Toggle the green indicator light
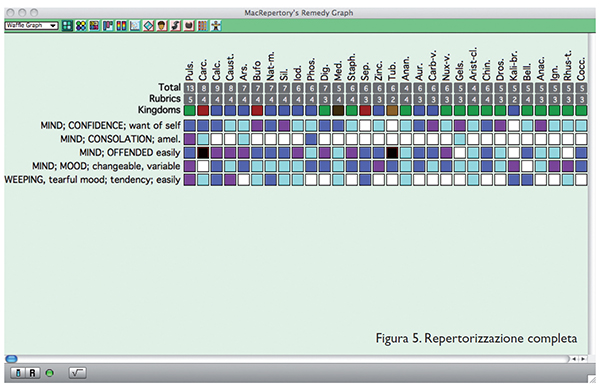The height and width of the screenshot is (390, 600). coord(50,373)
